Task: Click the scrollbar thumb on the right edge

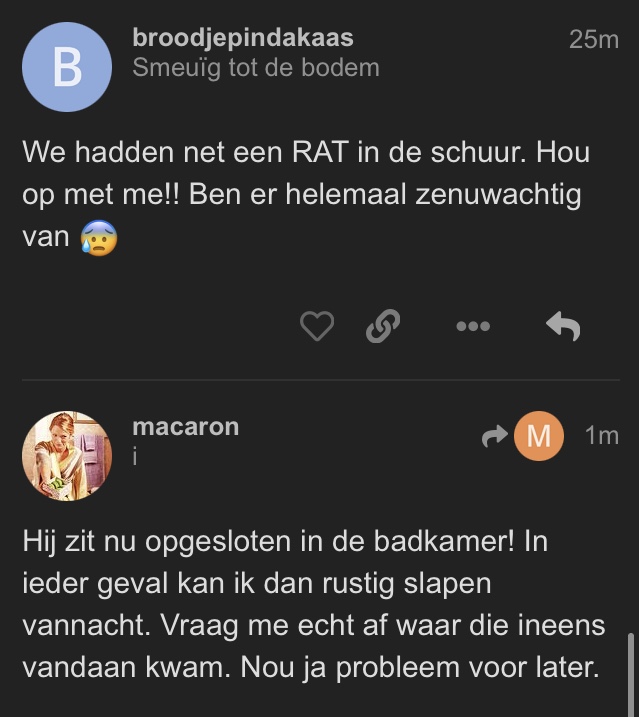Action: coord(629,672)
